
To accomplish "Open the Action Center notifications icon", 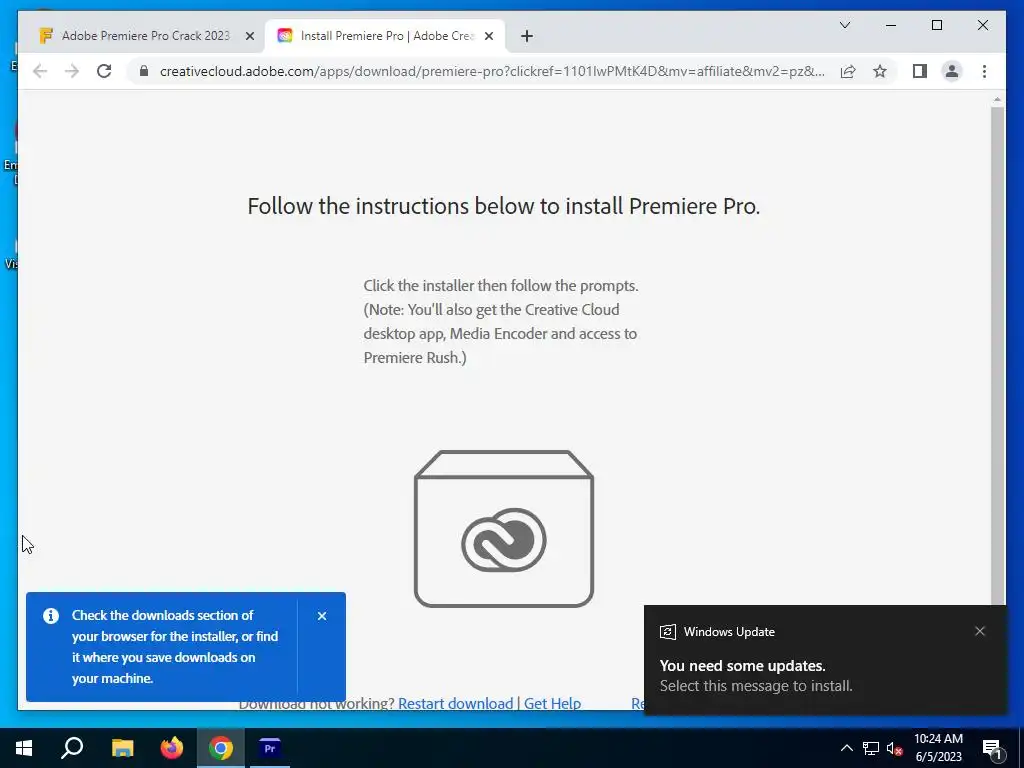I will pos(993,748).
